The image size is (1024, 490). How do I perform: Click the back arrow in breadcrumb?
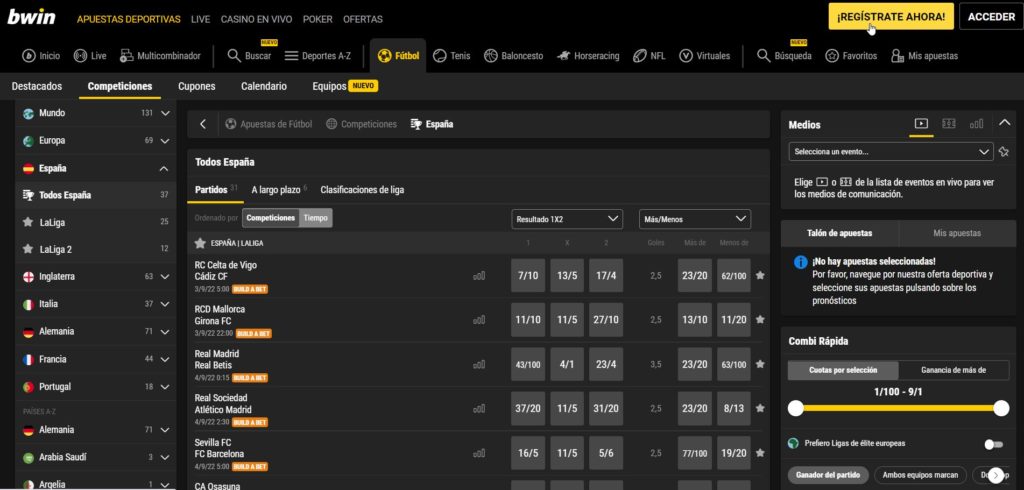[203, 124]
